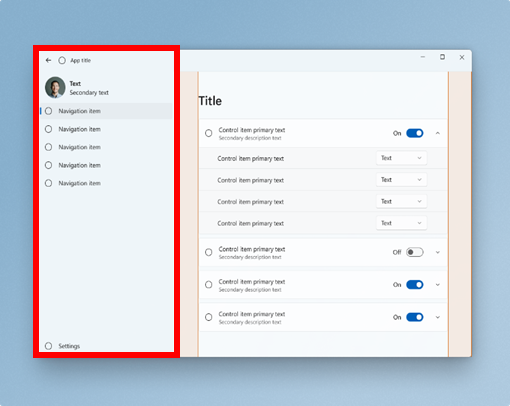Disable the bottom On toggle switch
510x406 pixels.
[415, 317]
